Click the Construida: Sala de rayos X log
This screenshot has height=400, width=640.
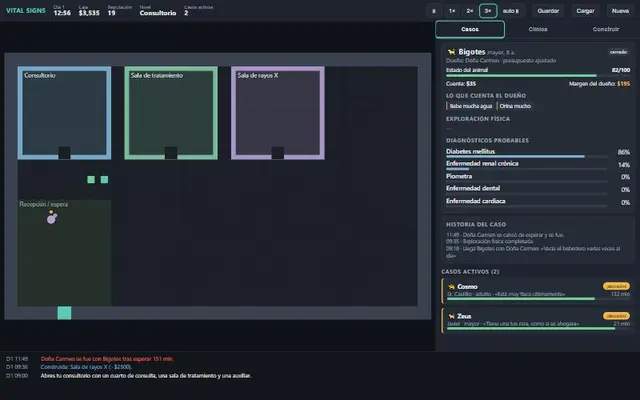(x=86, y=367)
